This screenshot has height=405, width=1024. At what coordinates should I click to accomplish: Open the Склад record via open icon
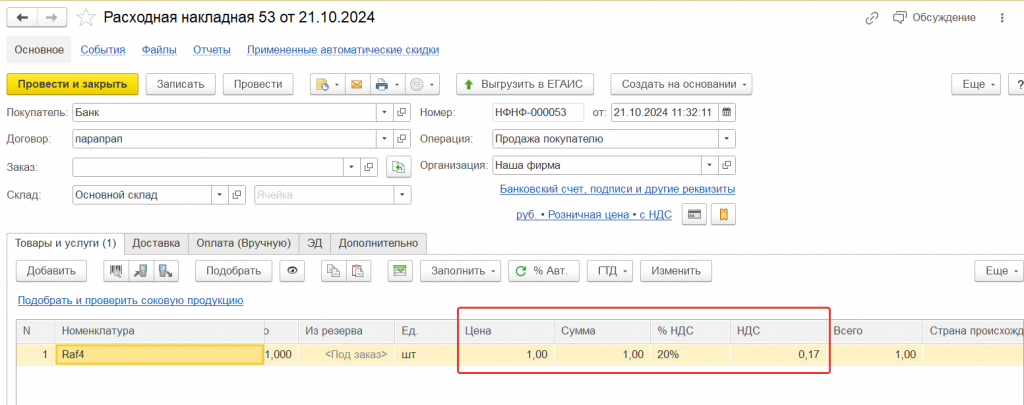[x=237, y=195]
